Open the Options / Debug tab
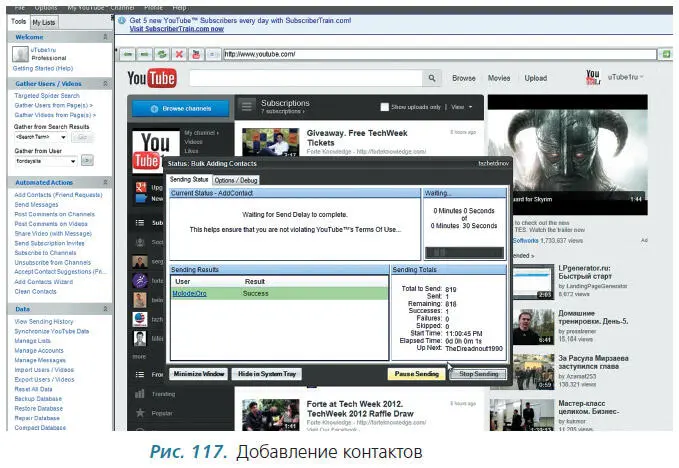The width and height of the screenshot is (679, 468). [236, 180]
